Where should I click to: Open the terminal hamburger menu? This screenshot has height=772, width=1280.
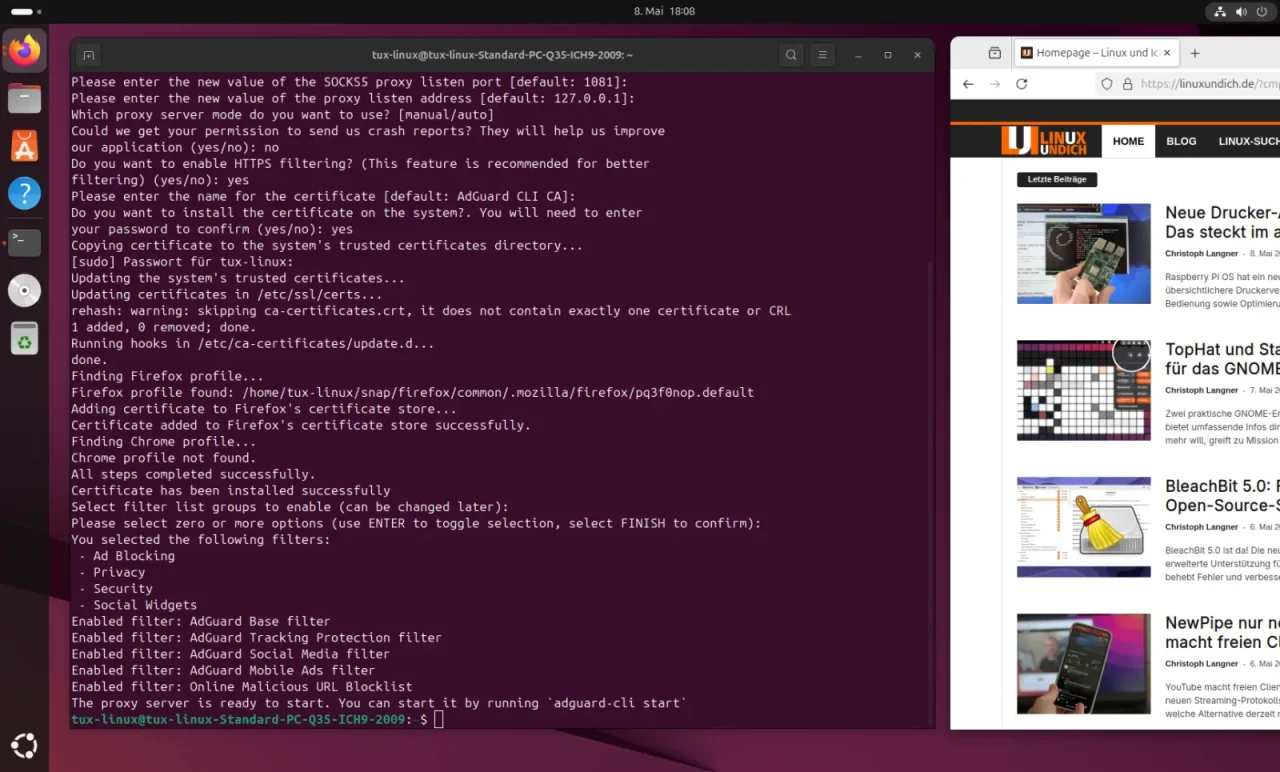pyautogui.click(x=822, y=55)
